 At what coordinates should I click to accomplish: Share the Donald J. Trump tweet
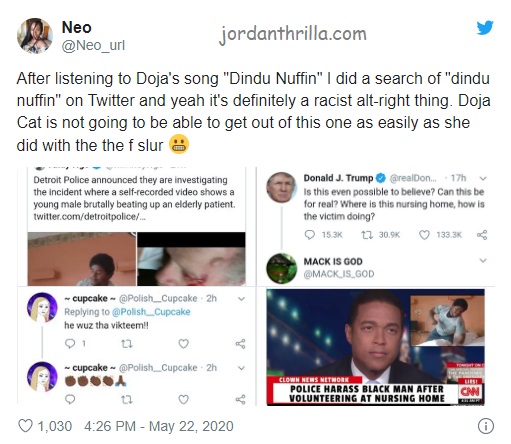(x=482, y=235)
